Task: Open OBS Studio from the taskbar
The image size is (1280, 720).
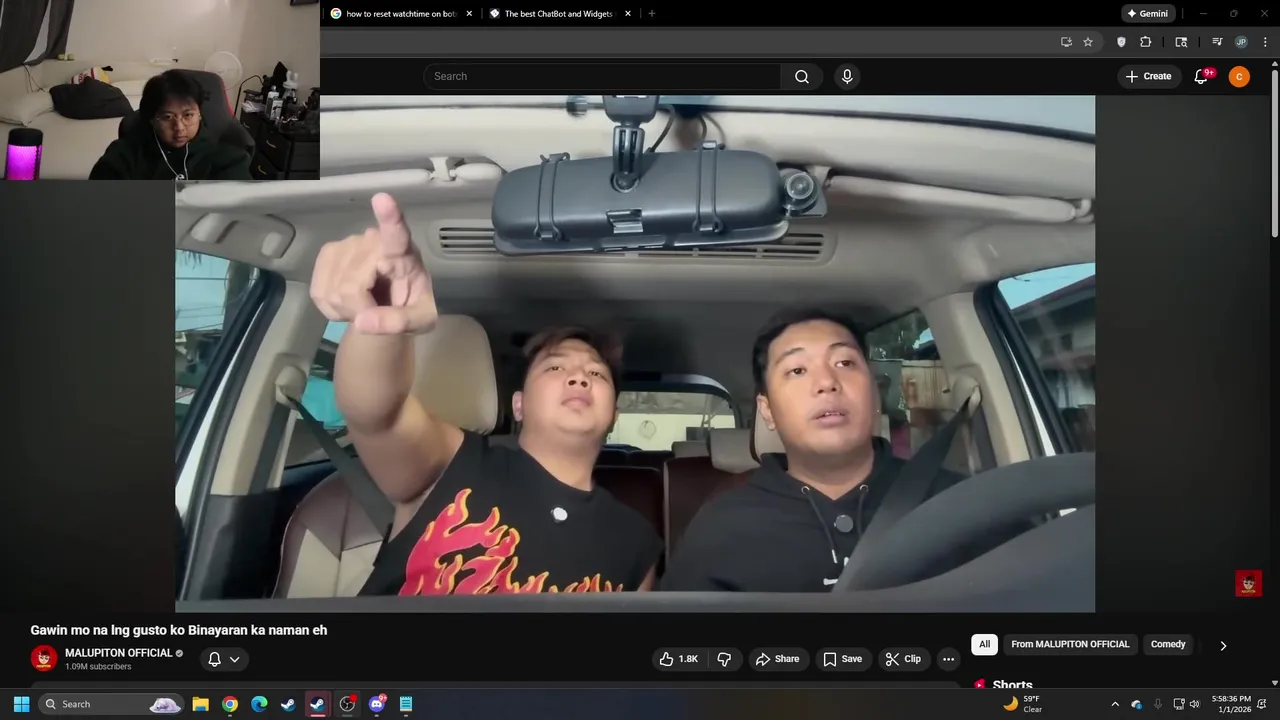Action: pos(347,704)
